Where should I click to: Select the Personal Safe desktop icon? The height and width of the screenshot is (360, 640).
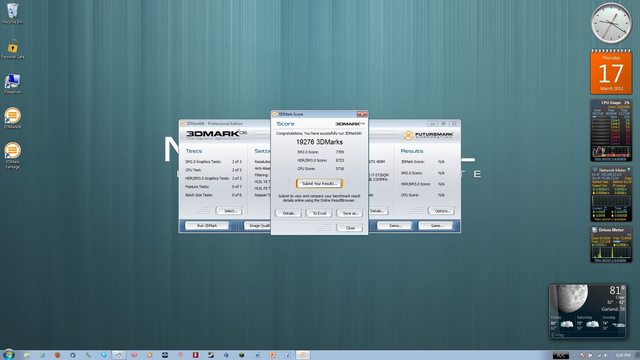tap(13, 49)
